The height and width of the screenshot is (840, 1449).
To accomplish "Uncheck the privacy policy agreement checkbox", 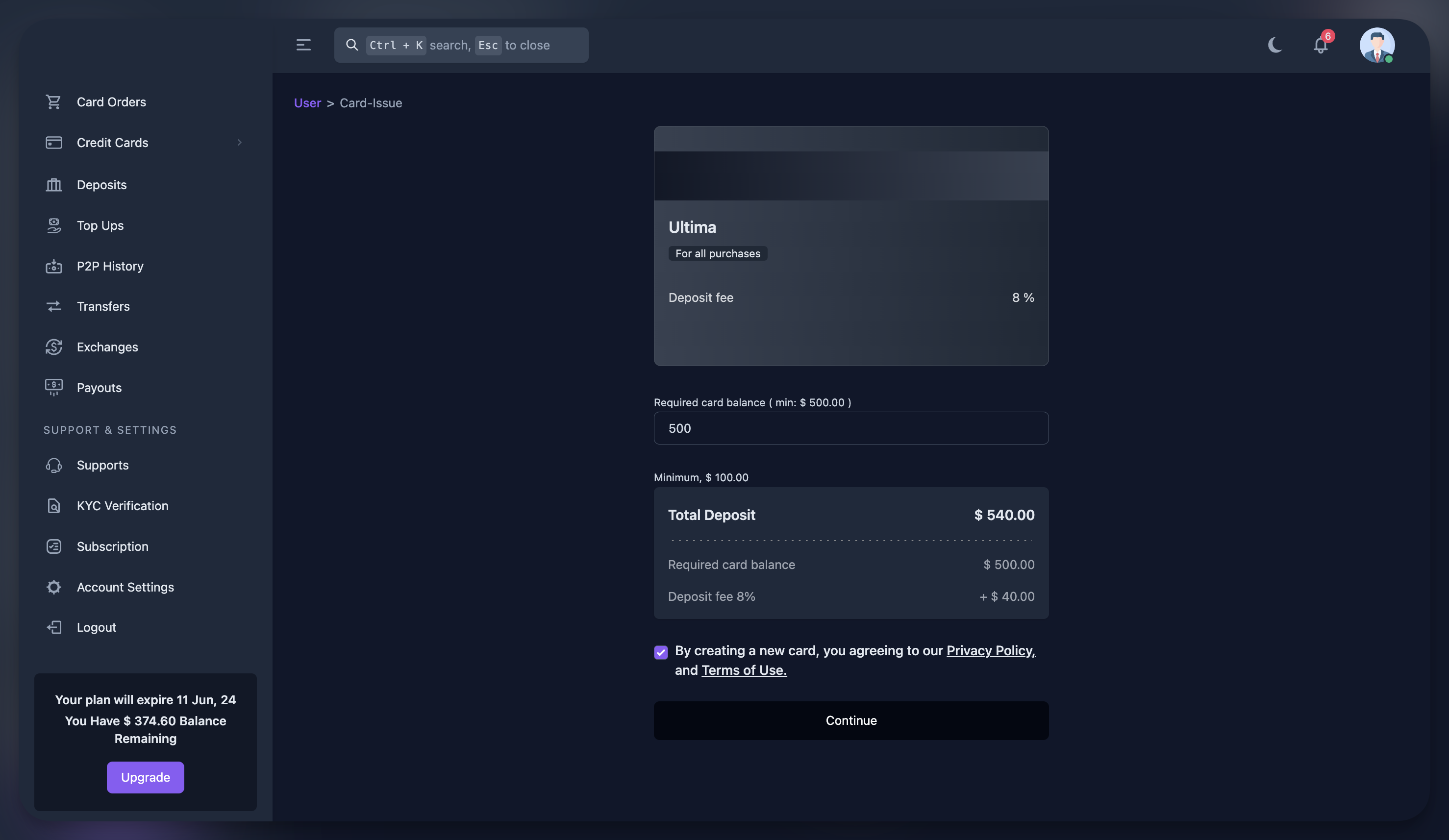I will pos(661,652).
